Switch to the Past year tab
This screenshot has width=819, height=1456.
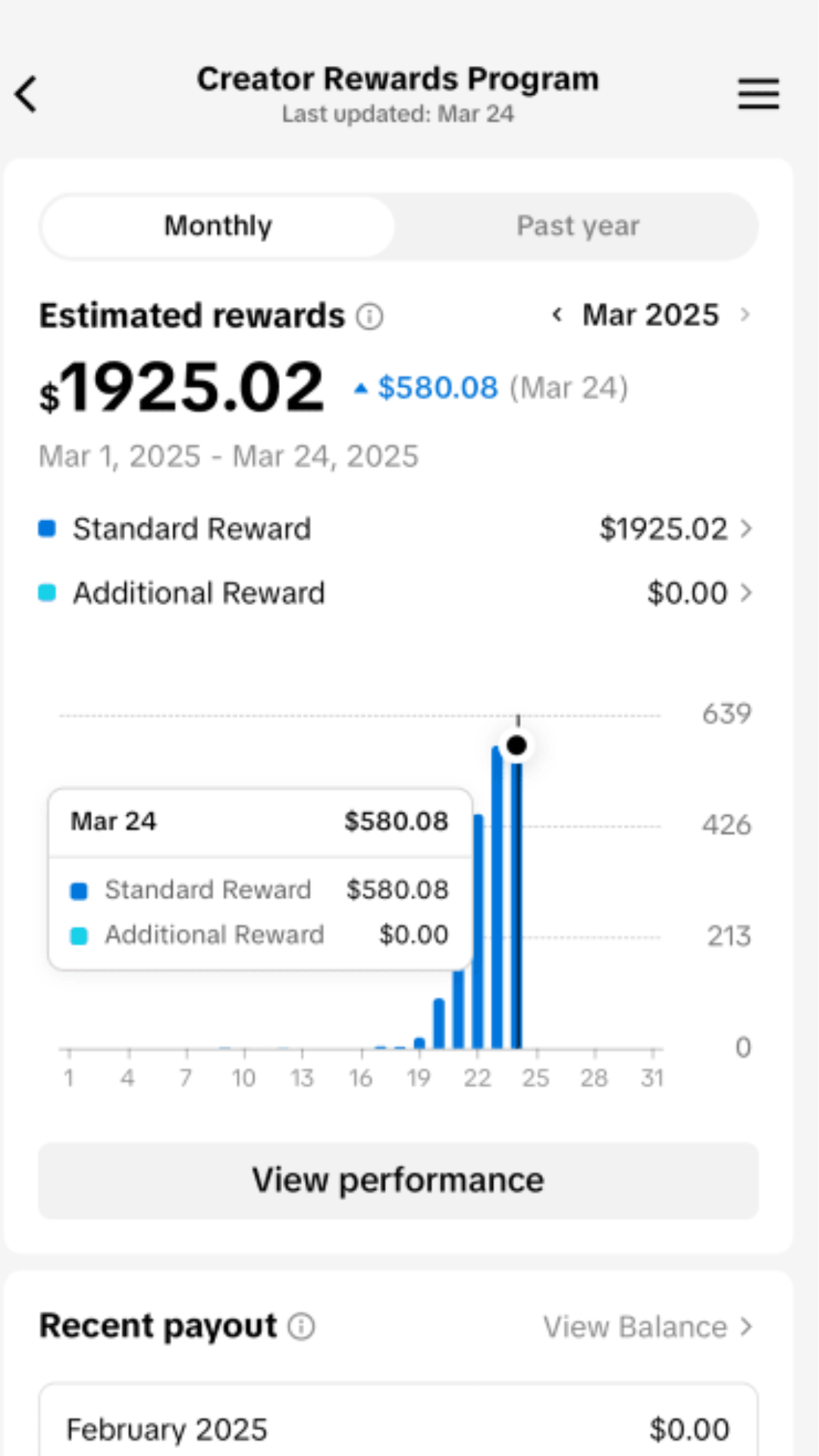577,226
